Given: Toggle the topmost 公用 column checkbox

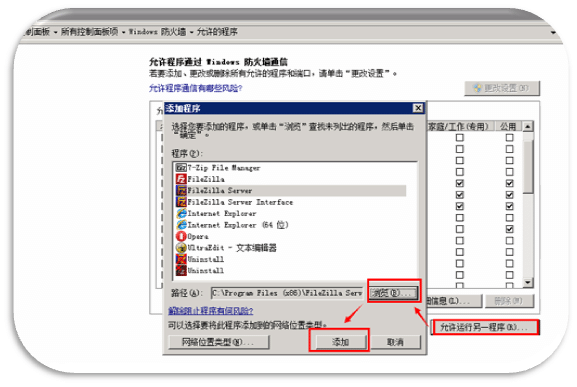Looking at the screenshot, I should (x=509, y=138).
